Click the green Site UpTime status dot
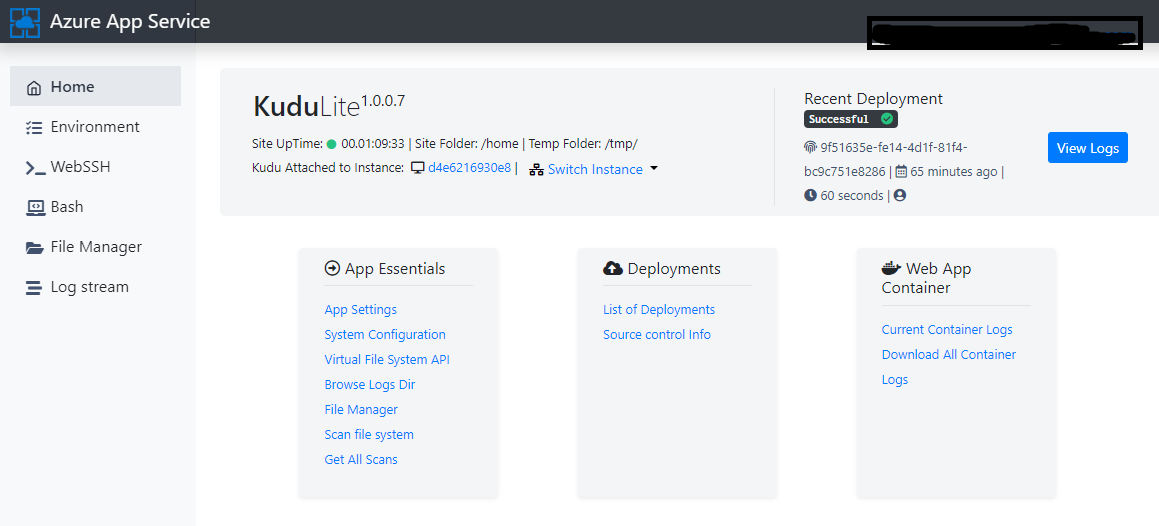Screen dimensions: 1159x526 [x=331, y=144]
